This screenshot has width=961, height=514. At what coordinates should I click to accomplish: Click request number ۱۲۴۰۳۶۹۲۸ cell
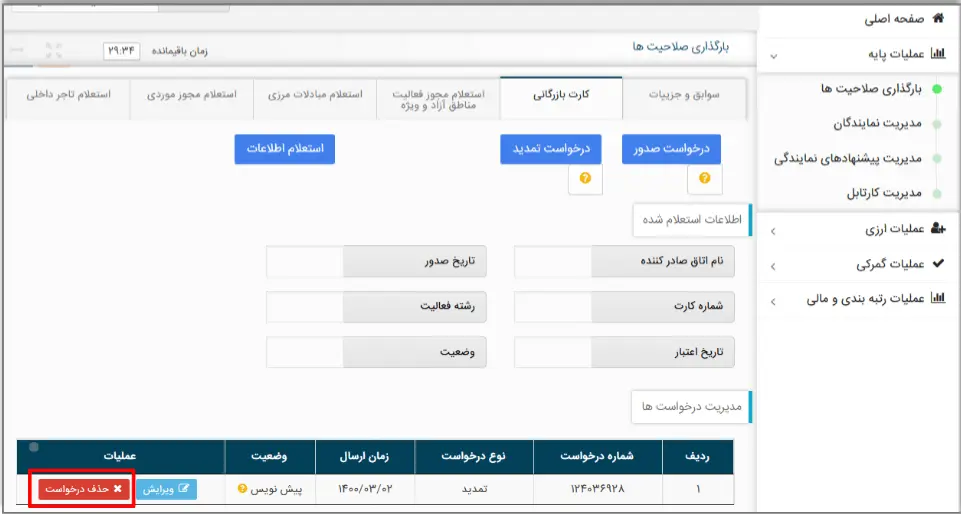point(598,489)
